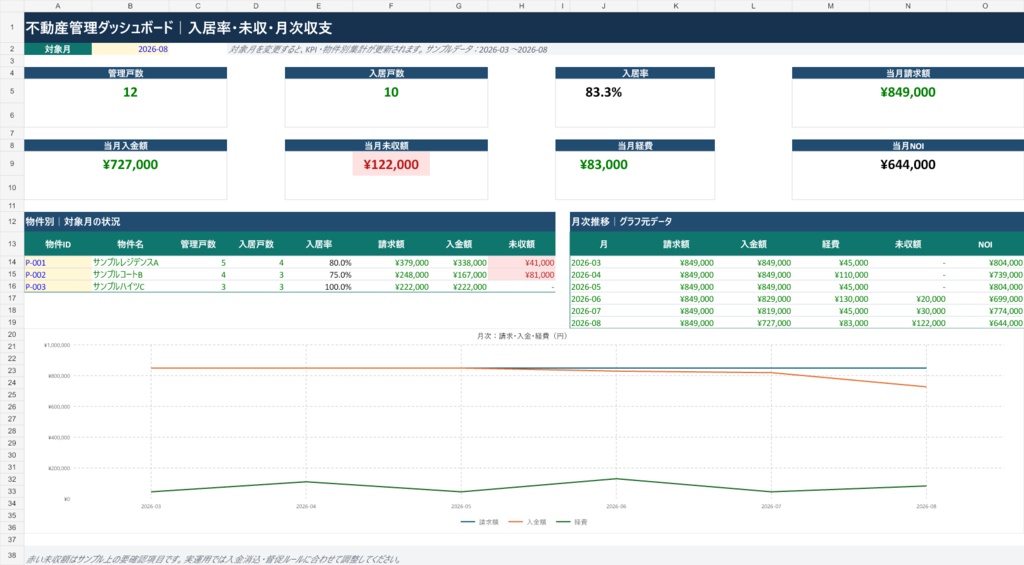Click the 物件名 table column header
This screenshot has height=565, width=1024.
tap(130, 244)
